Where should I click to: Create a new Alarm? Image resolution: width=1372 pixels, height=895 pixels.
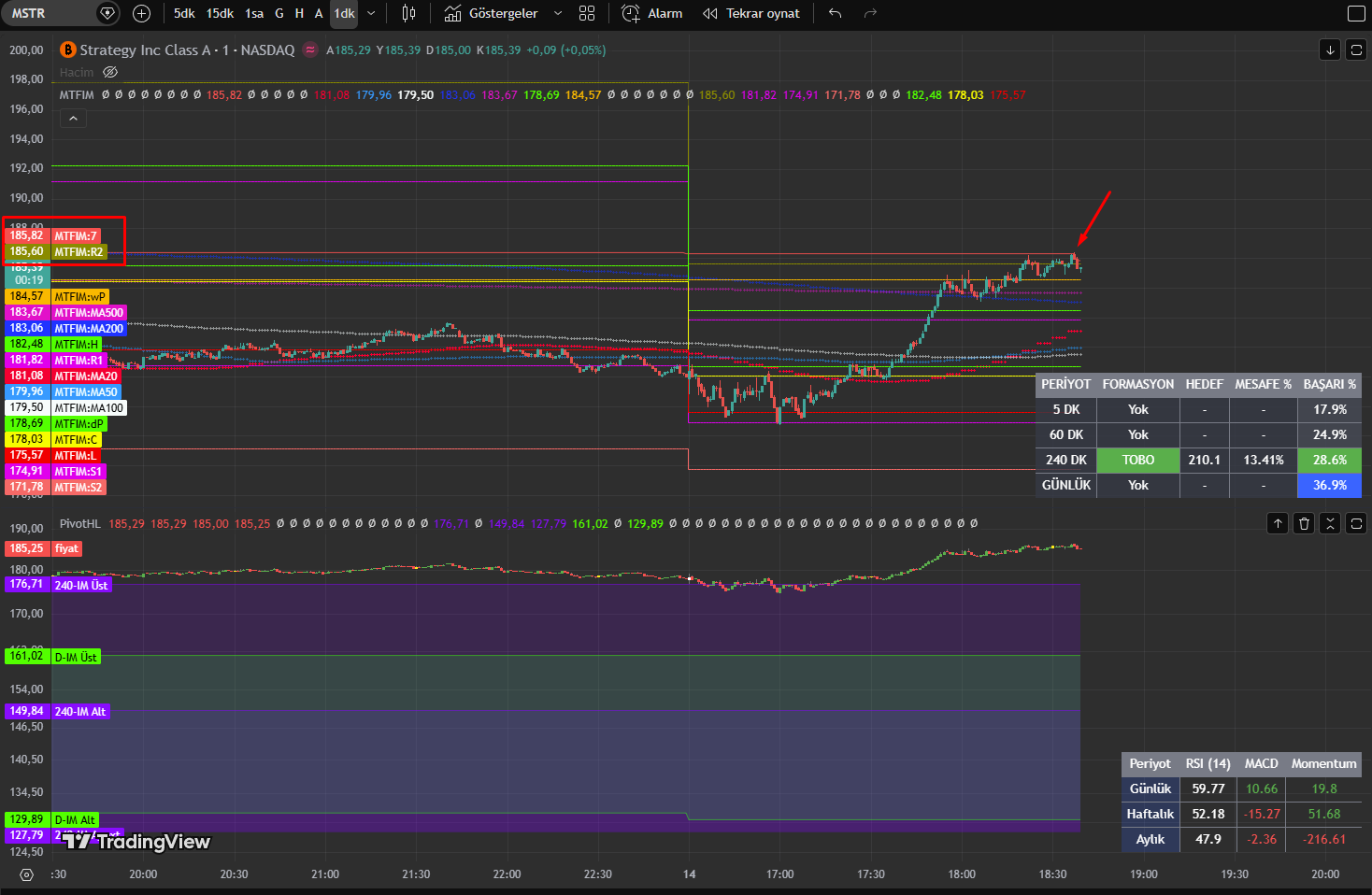point(652,13)
